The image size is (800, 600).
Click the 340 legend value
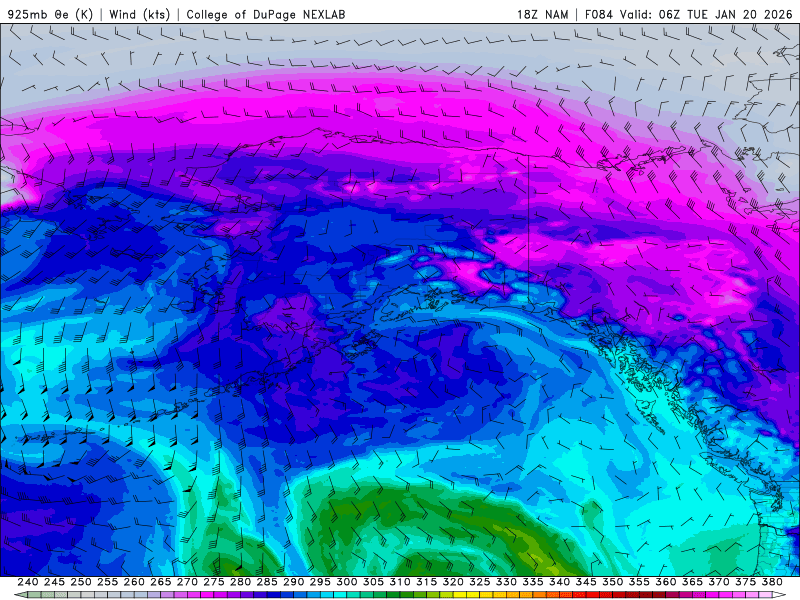[559, 582]
